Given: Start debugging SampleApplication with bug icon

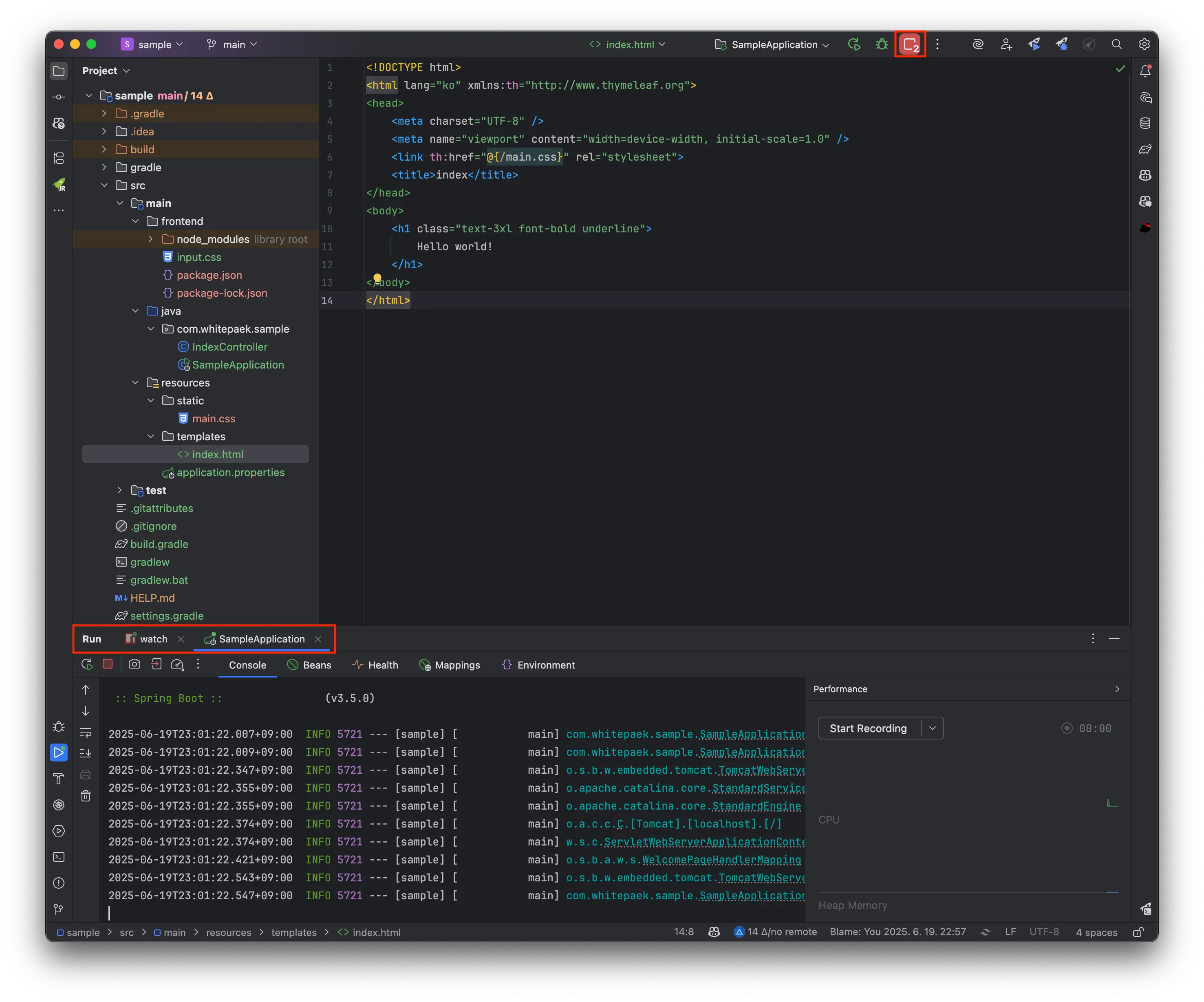Looking at the screenshot, I should [x=882, y=44].
